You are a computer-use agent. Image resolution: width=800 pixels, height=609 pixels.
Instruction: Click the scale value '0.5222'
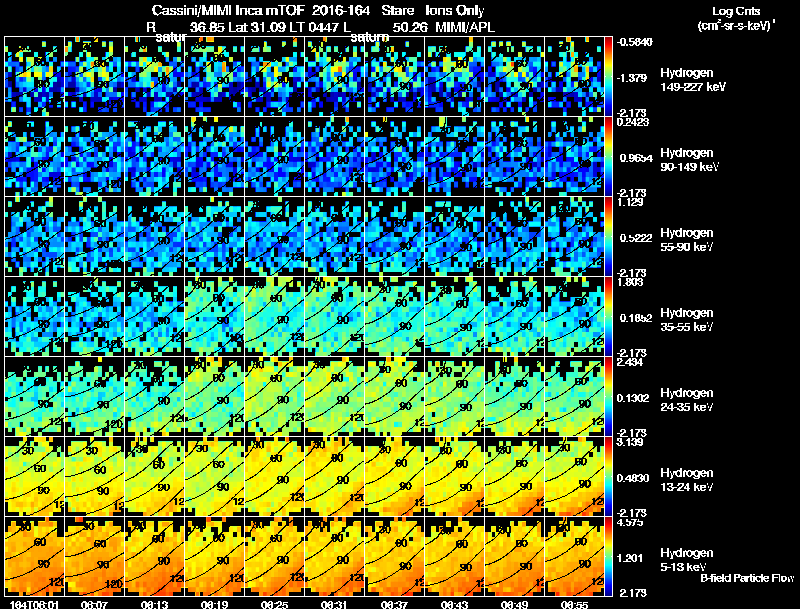pyautogui.click(x=636, y=238)
